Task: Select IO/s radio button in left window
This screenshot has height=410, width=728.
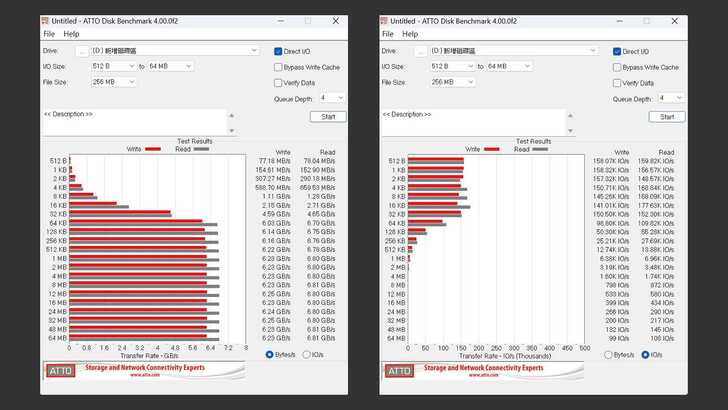Action: tap(306, 355)
